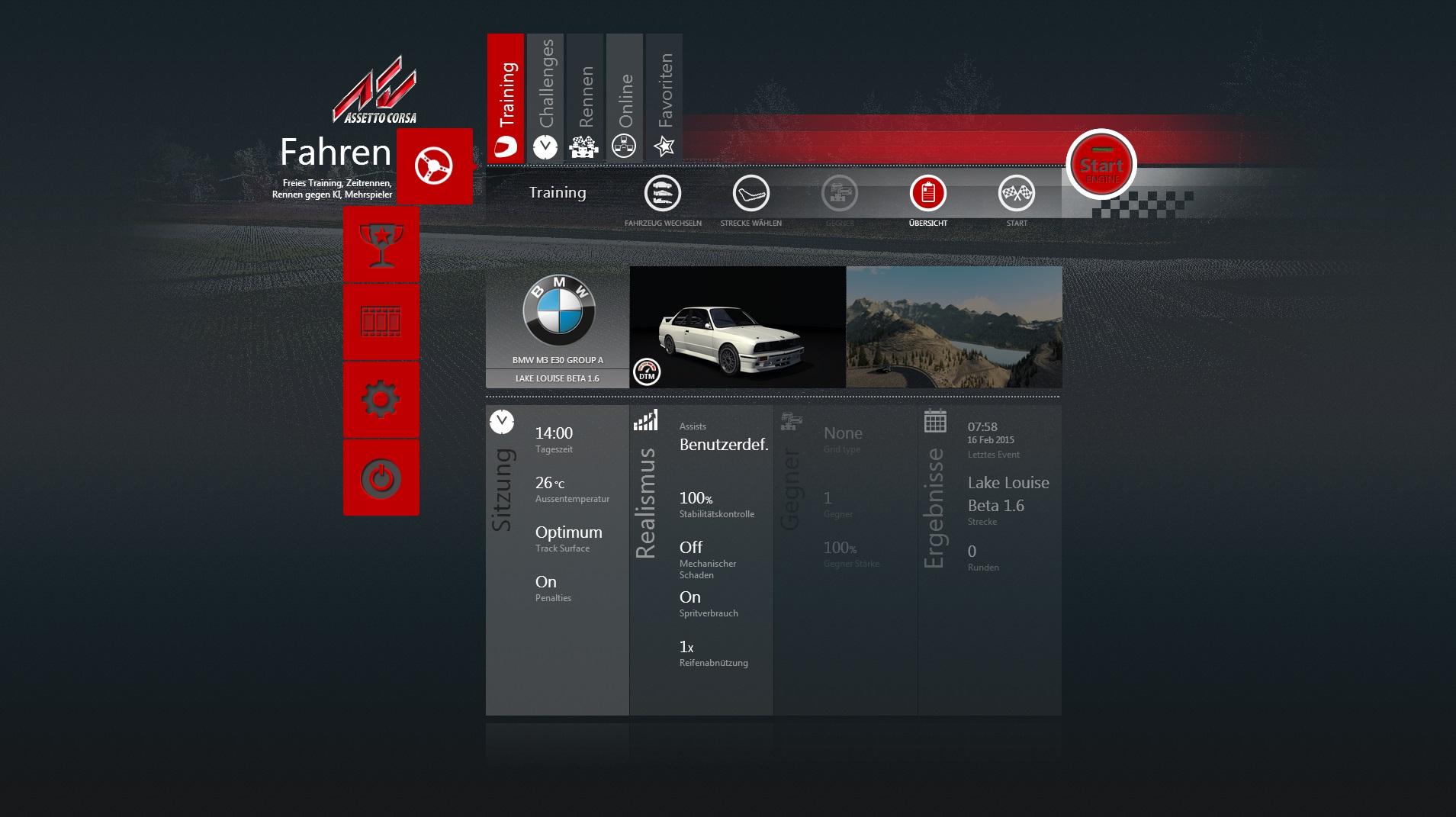The height and width of the screenshot is (817, 1456).
Task: Switch to the Favoriten tab
Action: (664, 98)
